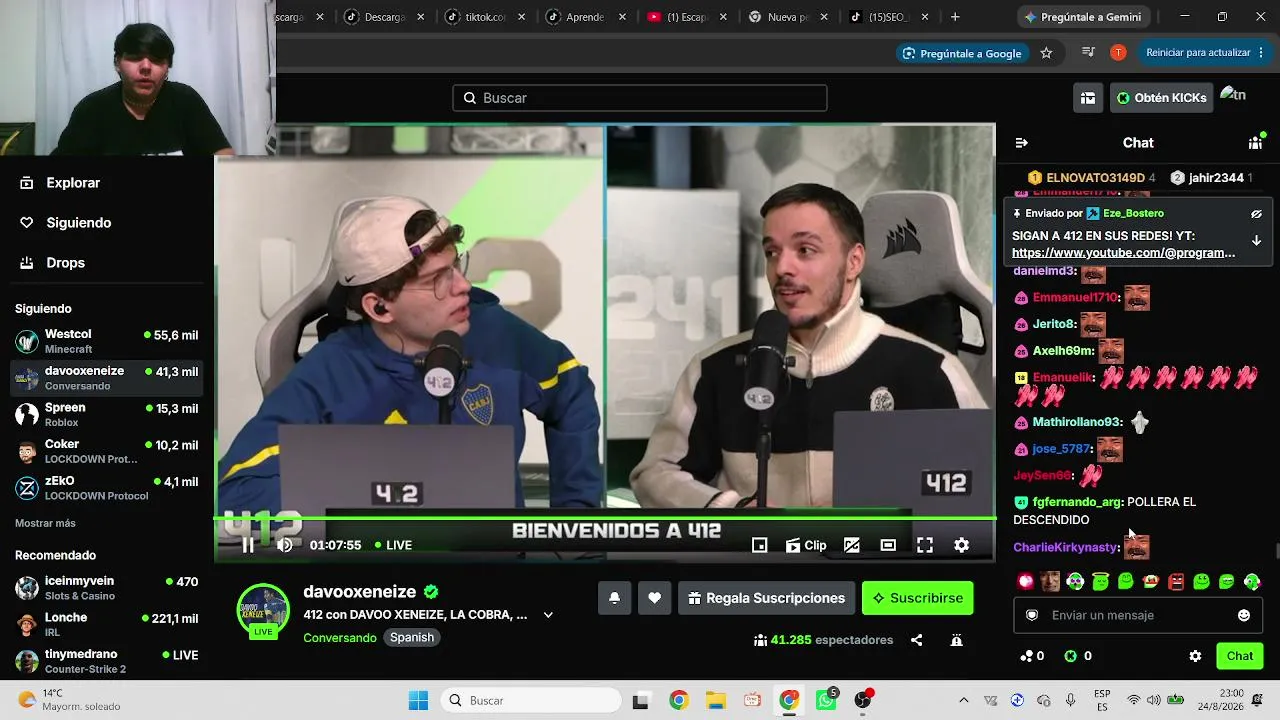The height and width of the screenshot is (720, 1280).
Task: Follow davooxeneize with the heart button
Action: 654,598
